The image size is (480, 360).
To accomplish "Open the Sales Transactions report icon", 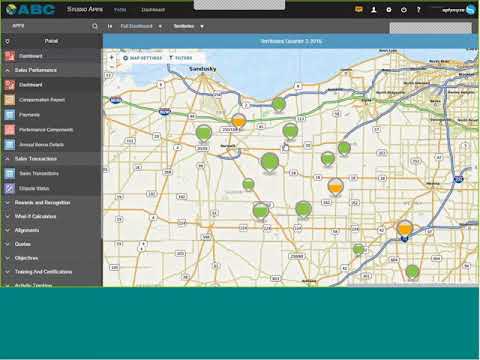I will [10, 173].
